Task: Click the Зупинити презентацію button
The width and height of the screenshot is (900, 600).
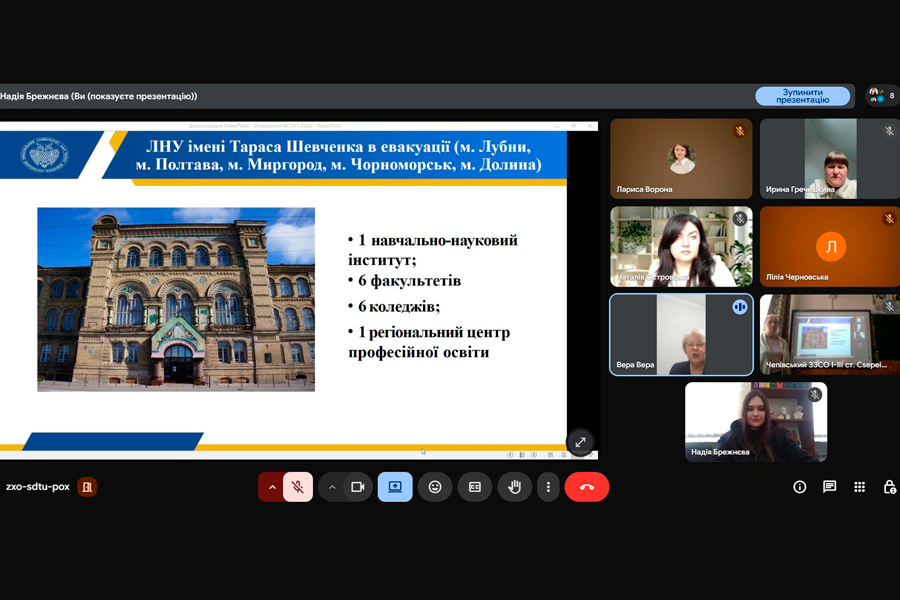Action: point(802,96)
